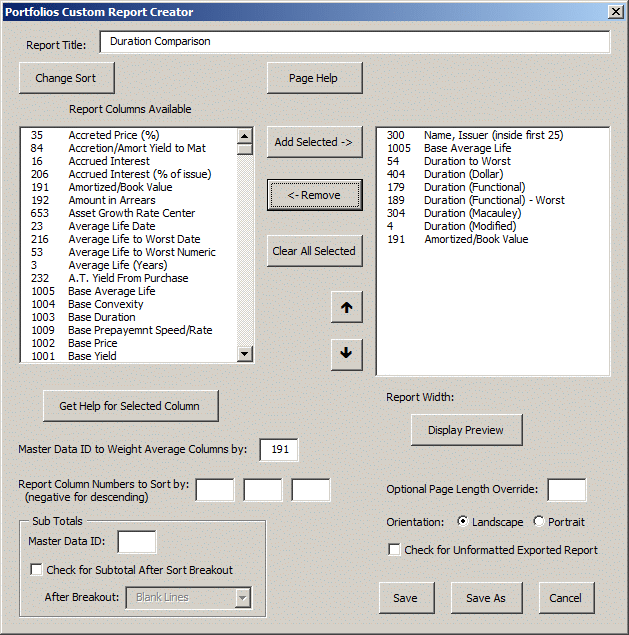Click the Optional Page Length Override field
This screenshot has width=629, height=635.
[x=567, y=490]
